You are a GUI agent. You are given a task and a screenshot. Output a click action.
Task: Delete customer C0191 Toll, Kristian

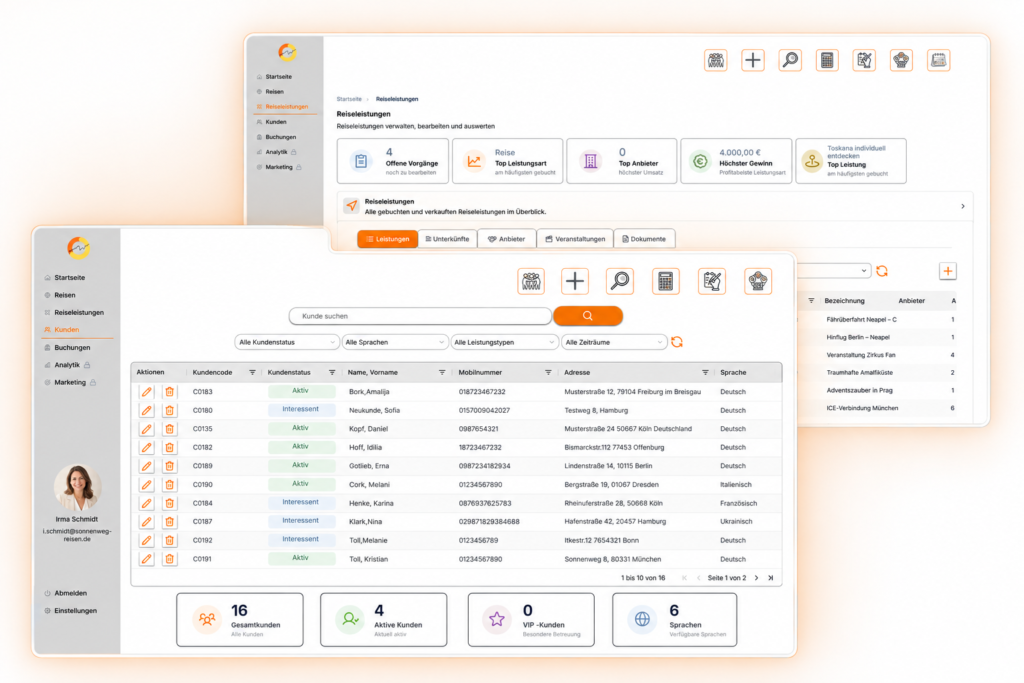[x=169, y=559]
